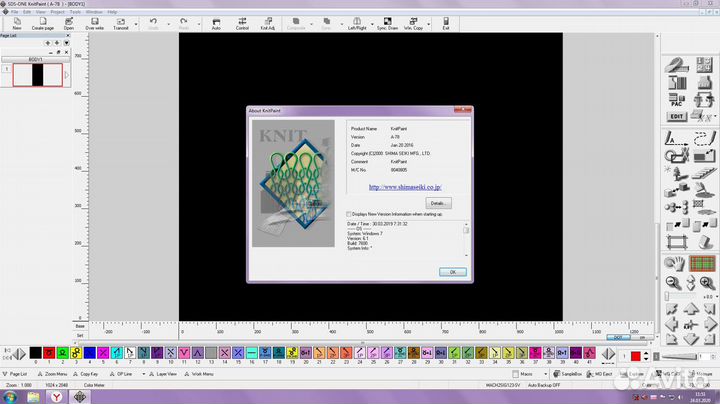Viewport: 720px width, 404px height.
Task: Click the Control toolbar icon
Action: click(242, 24)
